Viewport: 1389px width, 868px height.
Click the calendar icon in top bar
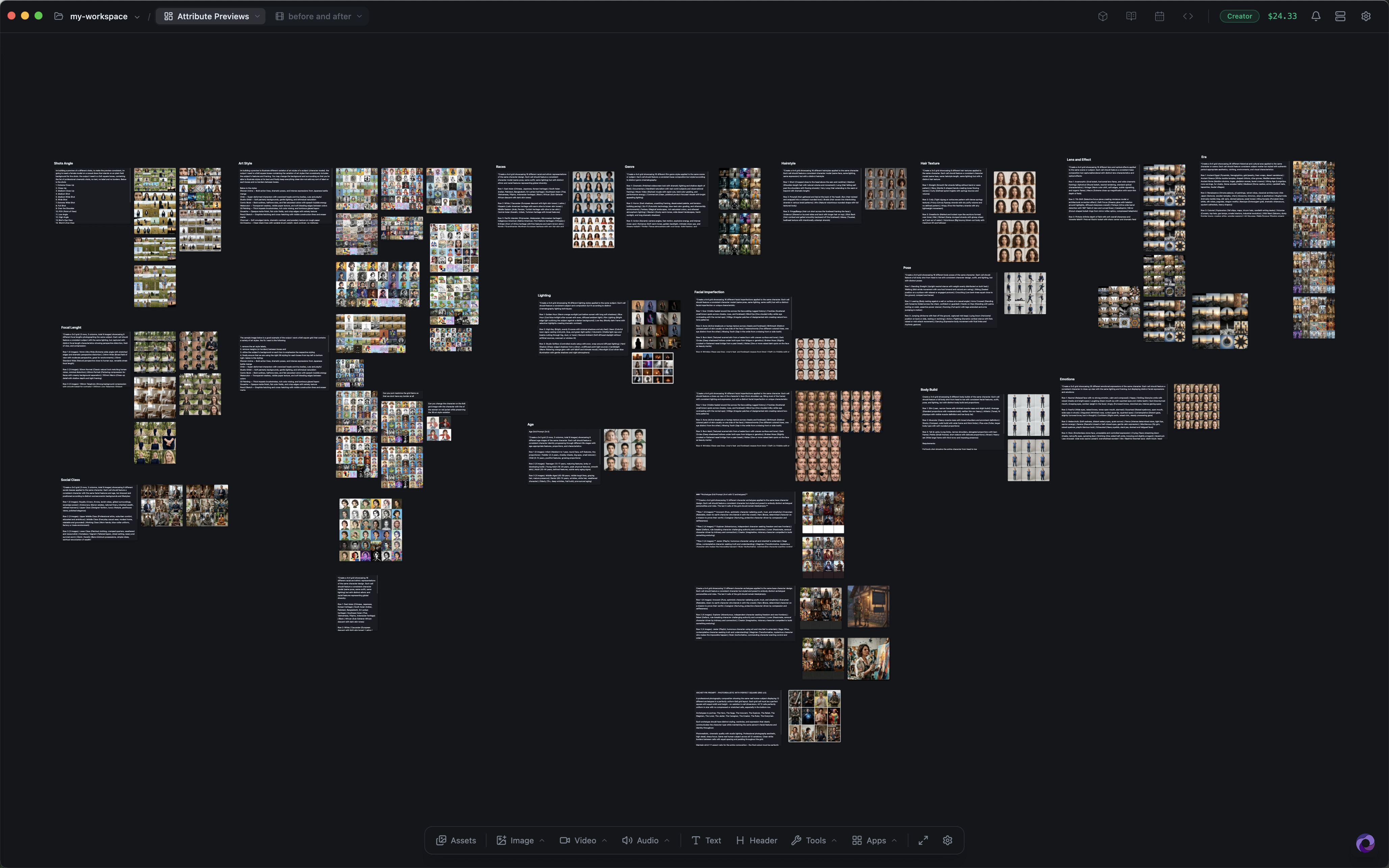[x=1159, y=16]
